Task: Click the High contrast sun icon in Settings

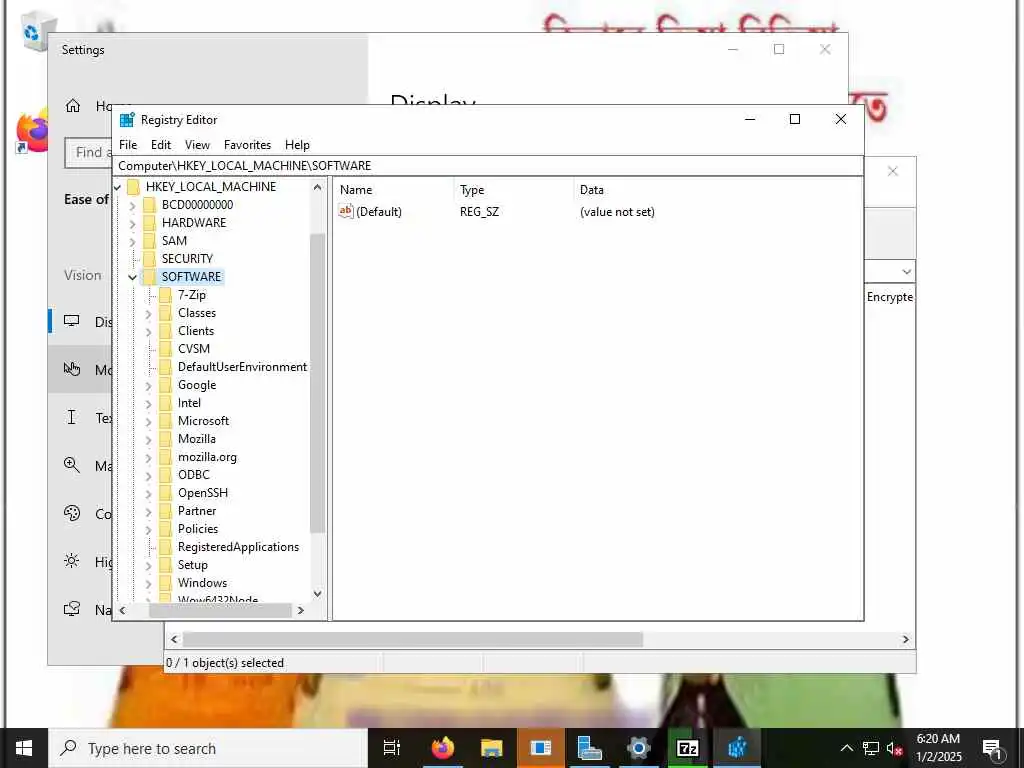Action: (x=72, y=561)
